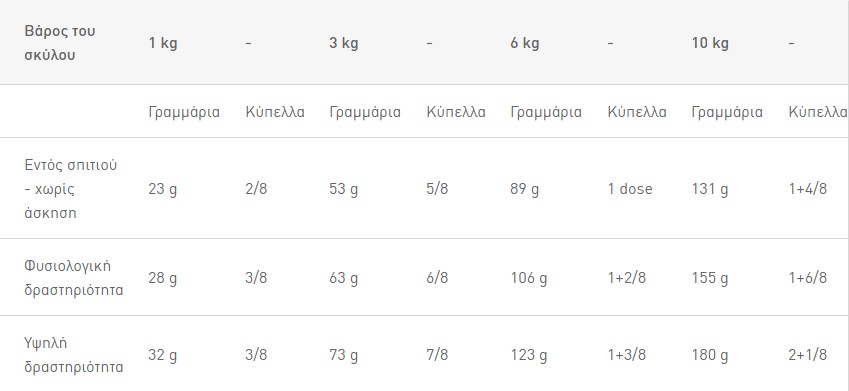The width and height of the screenshot is (849, 391).
Task: Click the '1 dose' cell
Action: [x=630, y=189]
